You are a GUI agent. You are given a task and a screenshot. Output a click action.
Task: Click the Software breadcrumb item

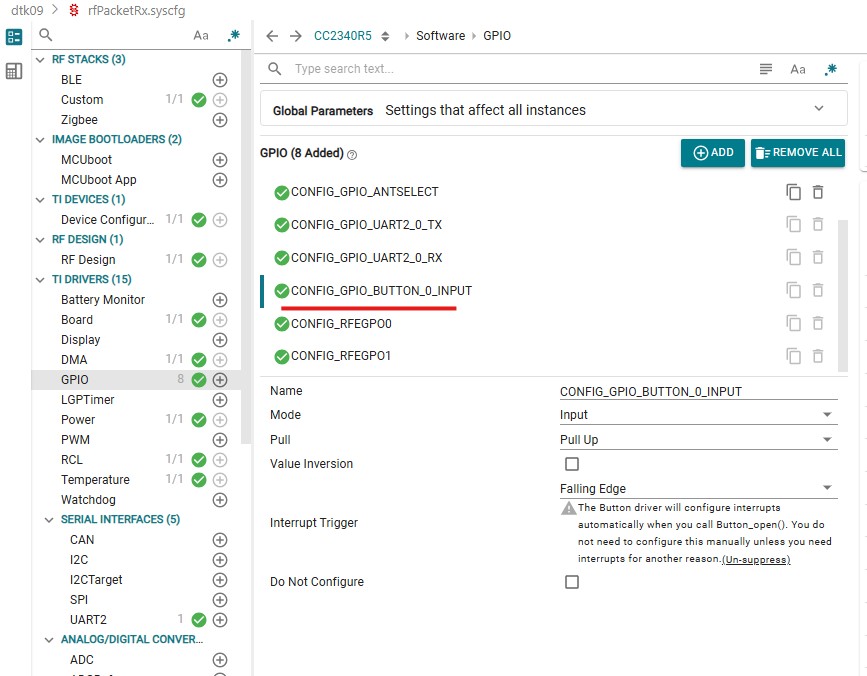(440, 36)
